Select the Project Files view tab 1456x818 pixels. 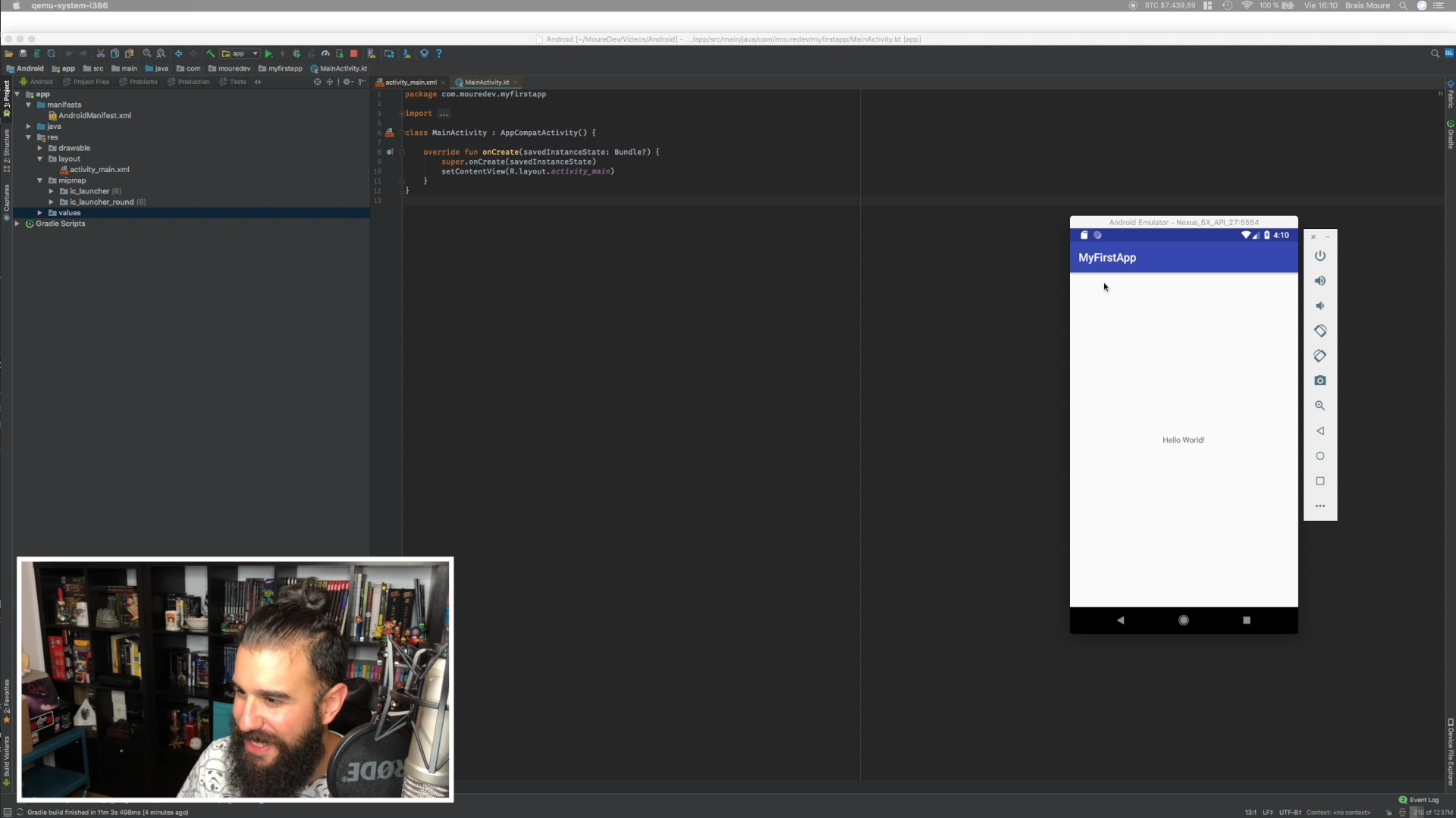(x=86, y=82)
